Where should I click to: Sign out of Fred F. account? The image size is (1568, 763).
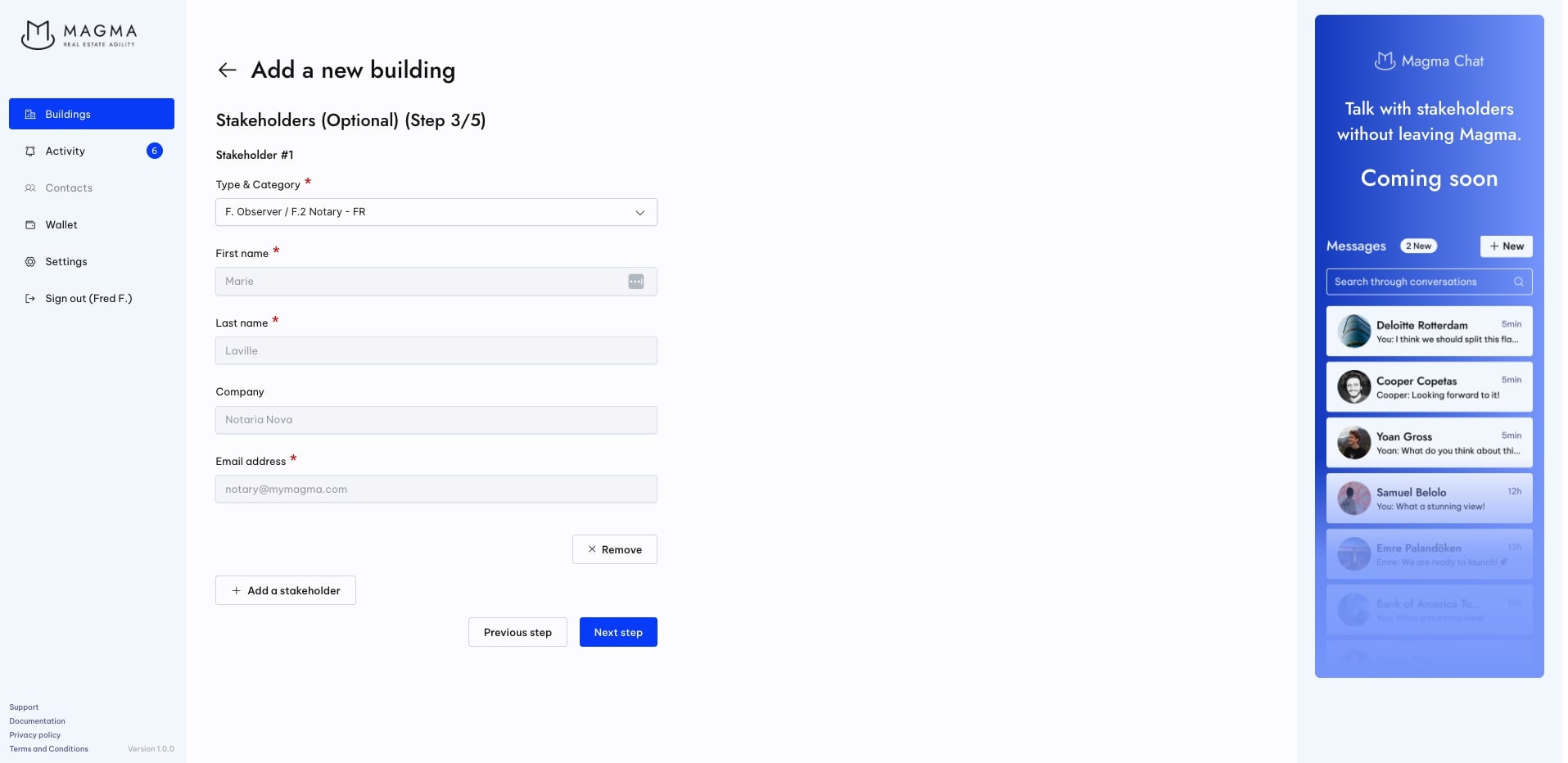[88, 299]
